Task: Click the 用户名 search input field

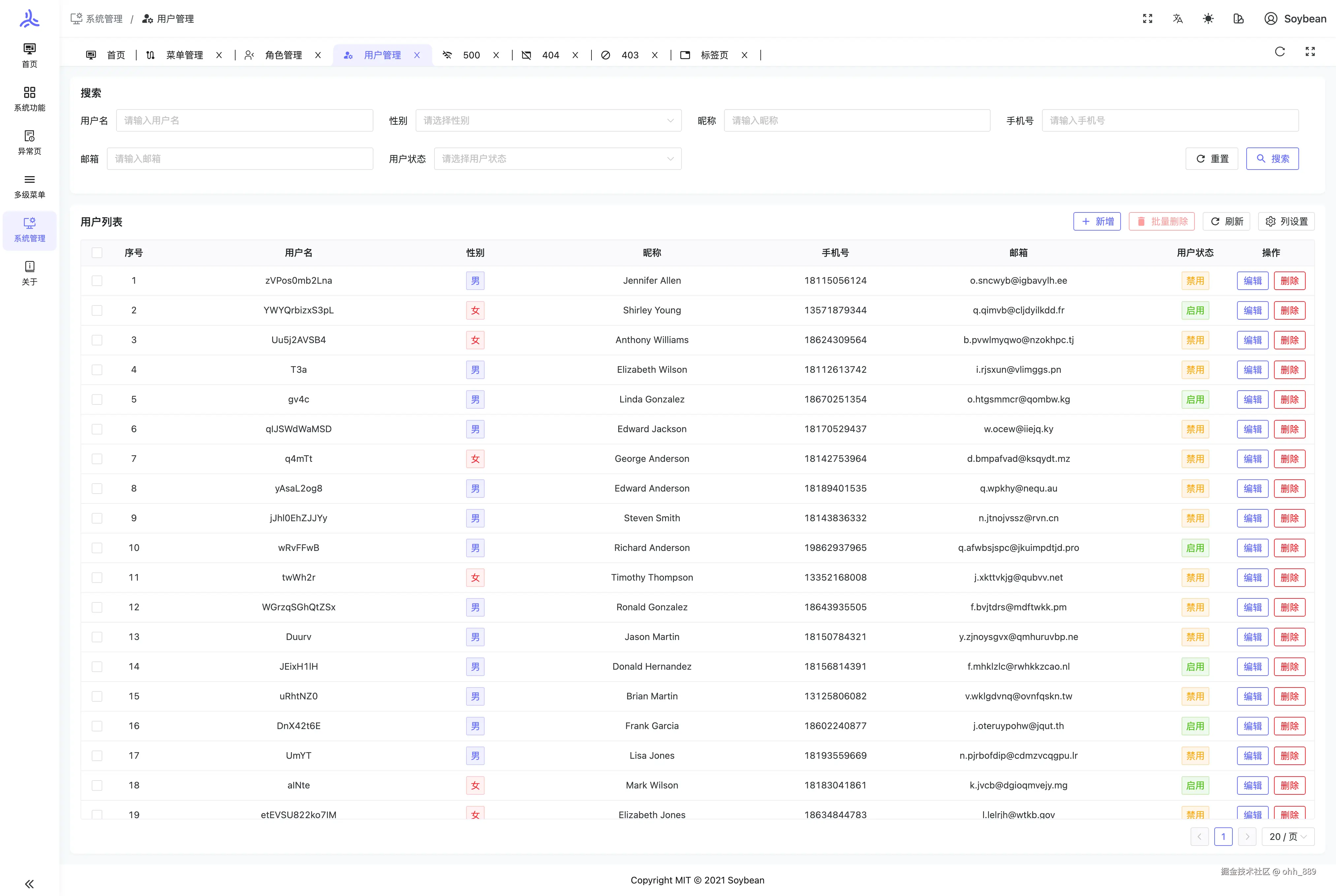Action: (x=244, y=120)
